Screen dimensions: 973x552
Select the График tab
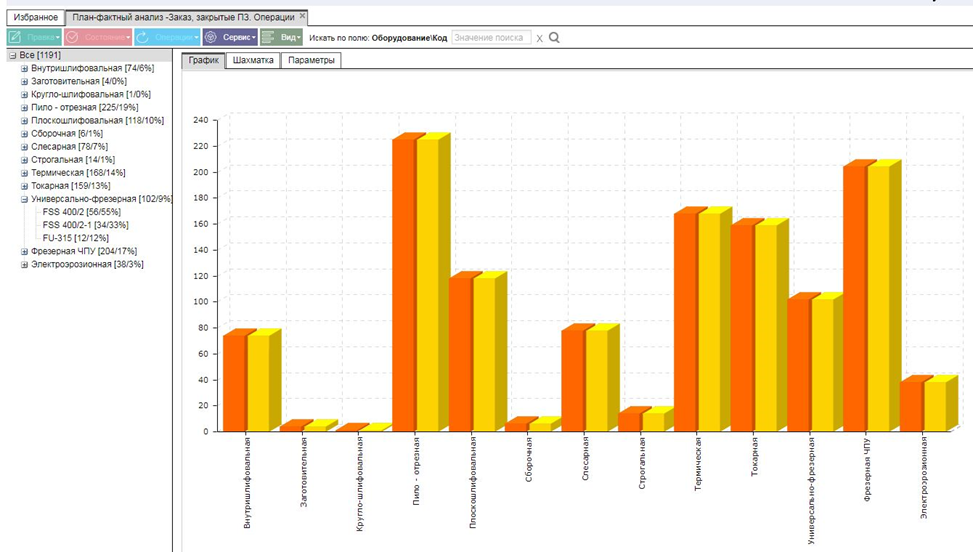tap(204, 60)
